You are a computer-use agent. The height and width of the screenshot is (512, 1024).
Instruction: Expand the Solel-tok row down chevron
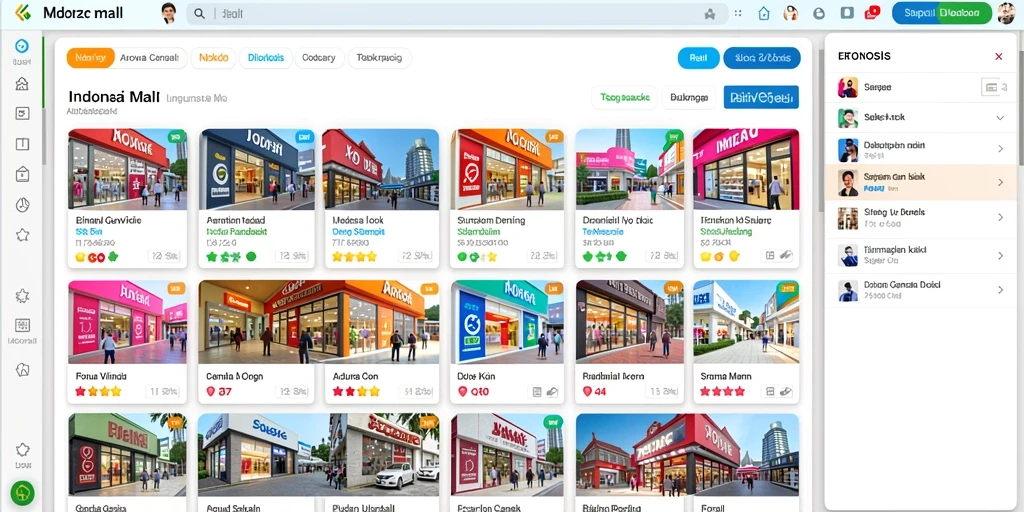(1000, 118)
